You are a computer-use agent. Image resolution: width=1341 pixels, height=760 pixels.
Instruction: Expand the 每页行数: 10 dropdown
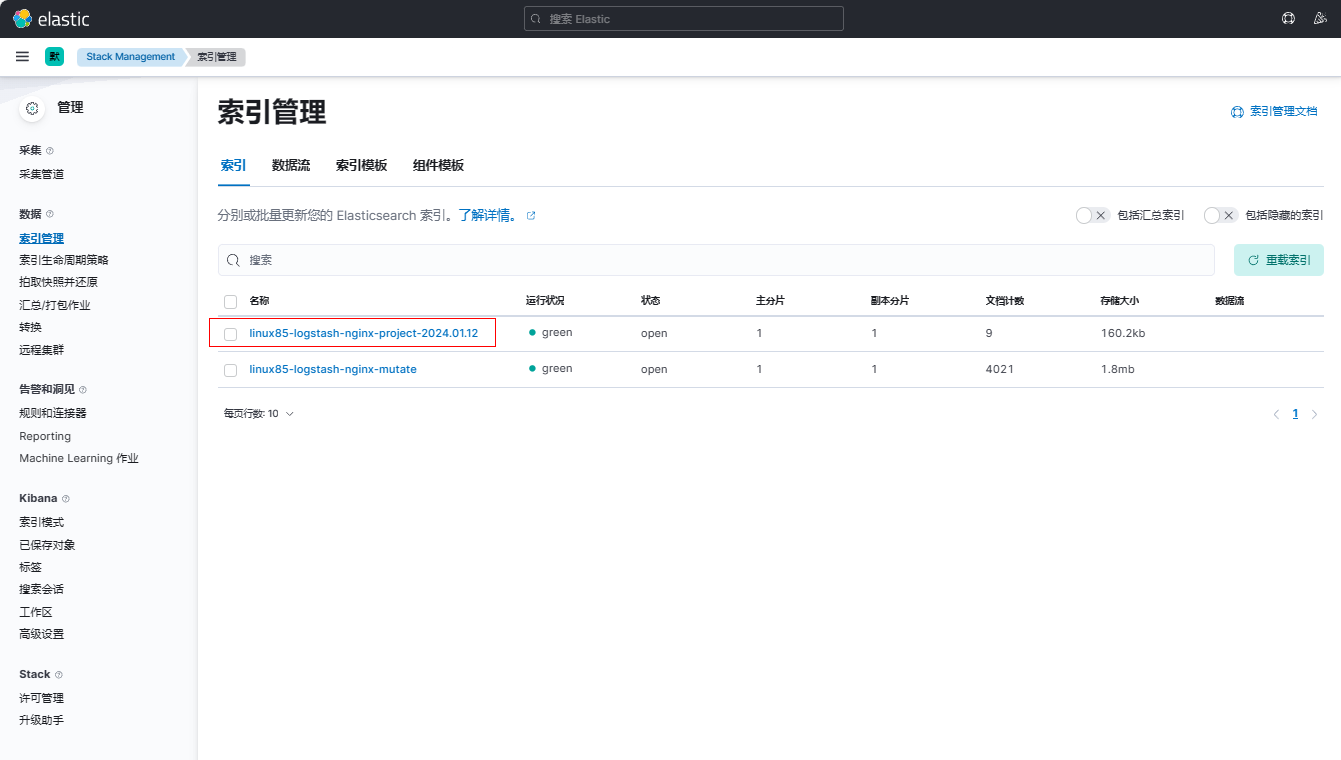click(x=258, y=414)
